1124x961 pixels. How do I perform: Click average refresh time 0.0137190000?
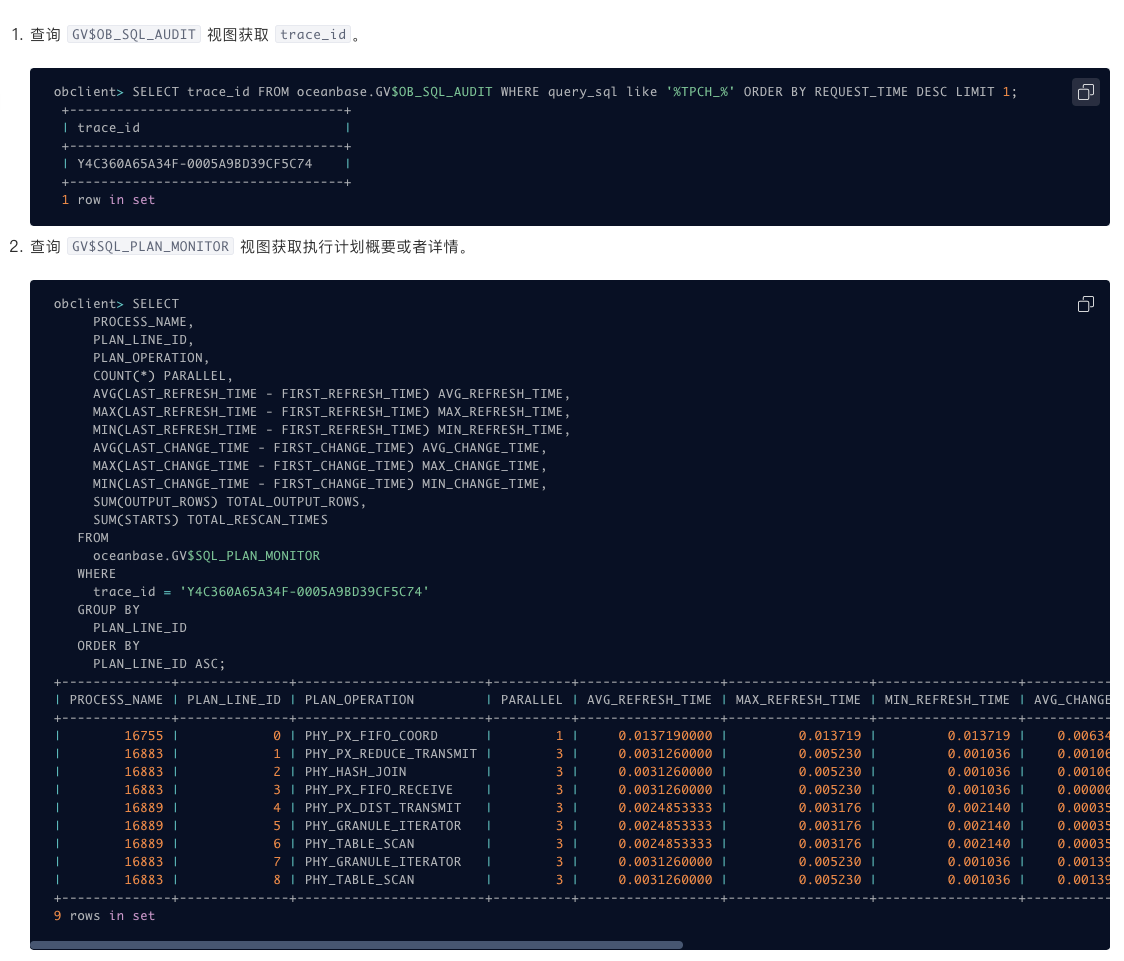[x=665, y=736]
